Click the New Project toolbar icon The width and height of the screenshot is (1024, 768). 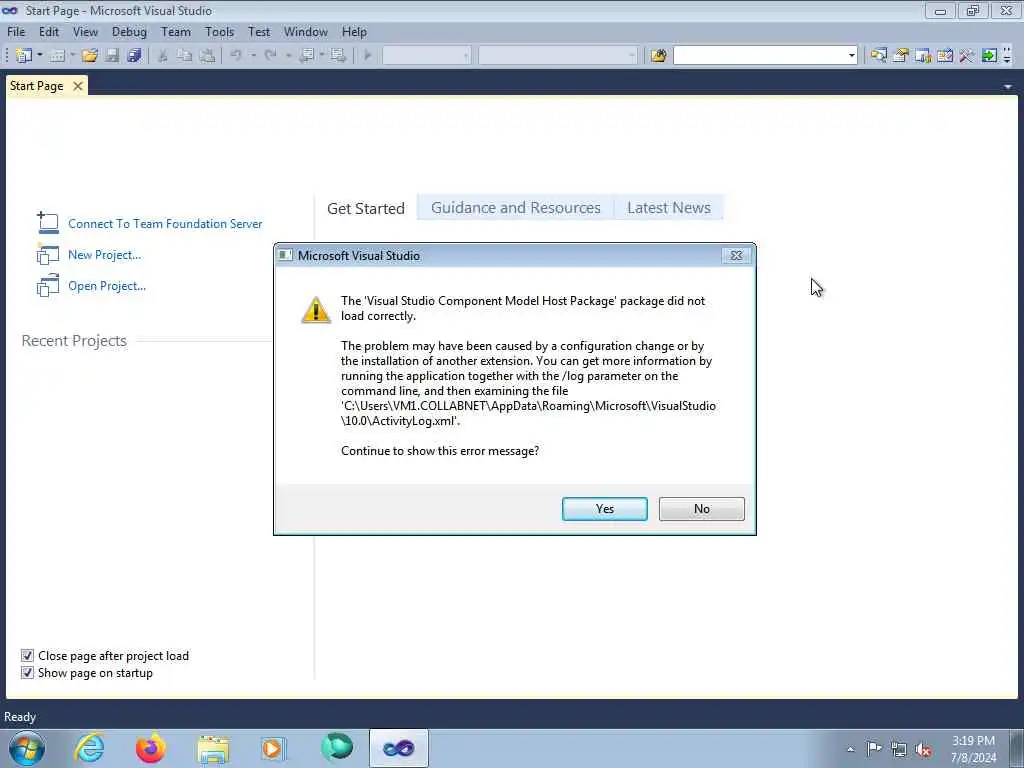pyautogui.click(x=23, y=56)
